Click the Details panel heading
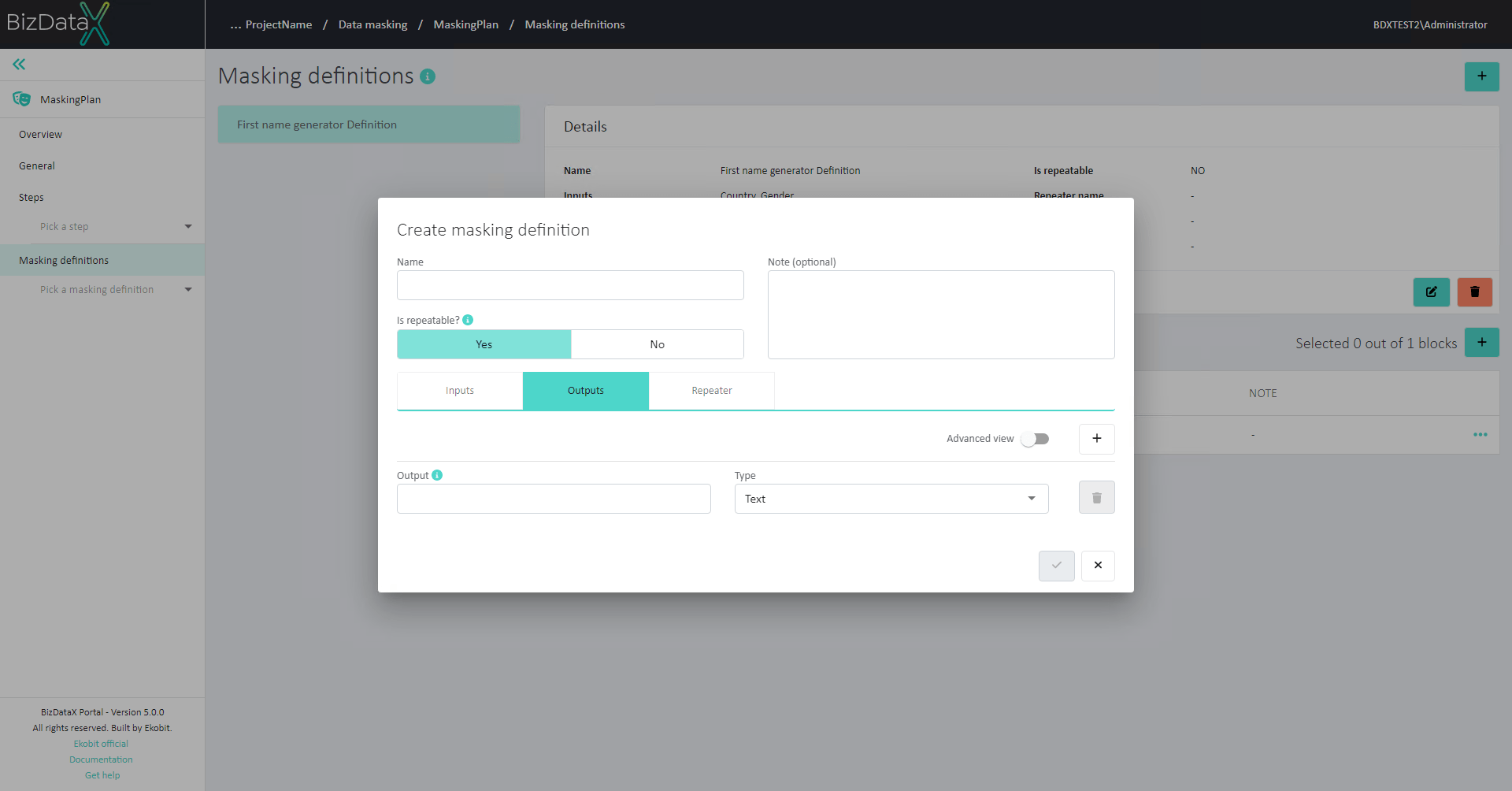Viewport: 1512px width, 791px height. [585, 127]
